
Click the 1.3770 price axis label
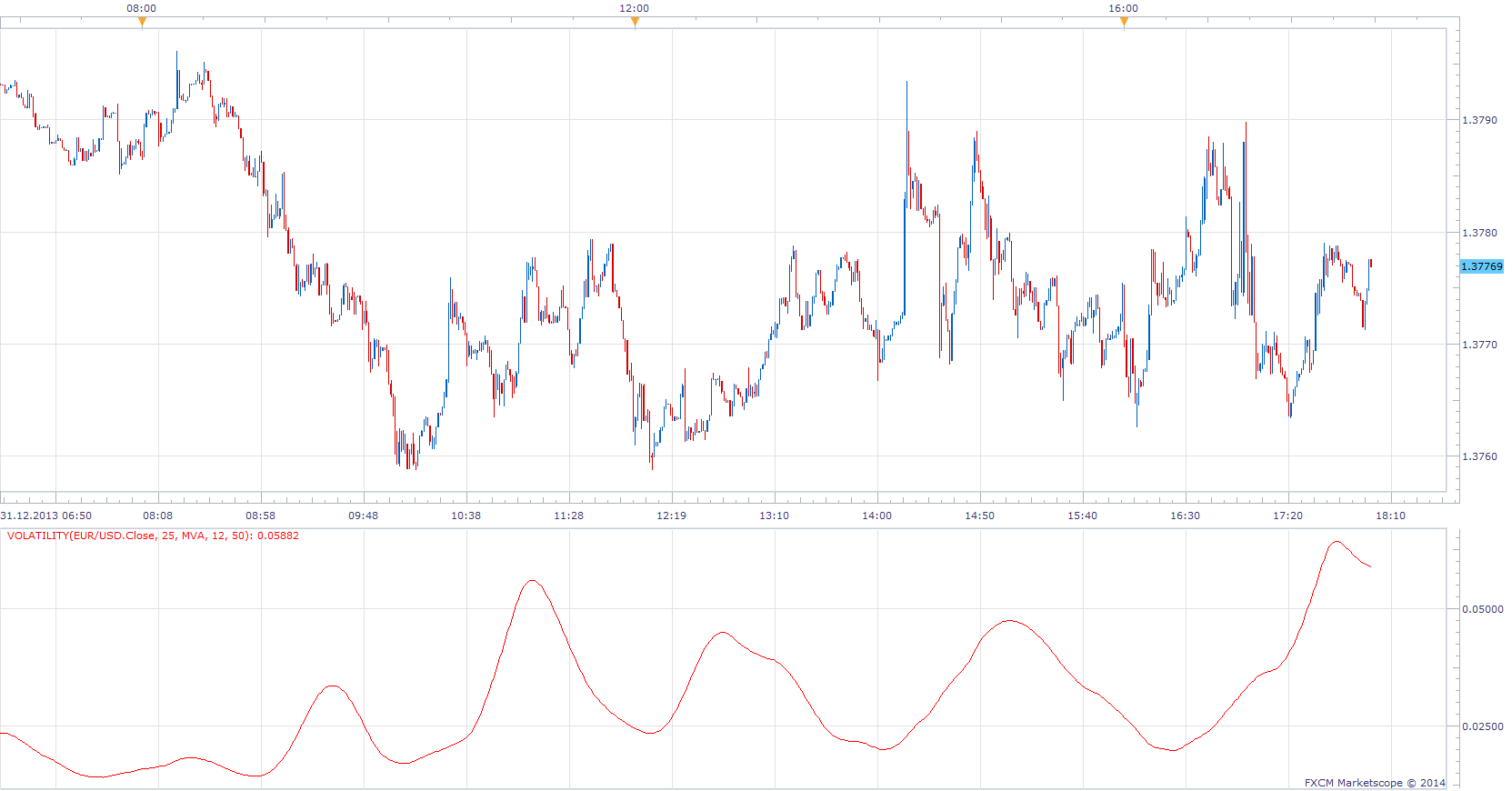[x=1479, y=345]
